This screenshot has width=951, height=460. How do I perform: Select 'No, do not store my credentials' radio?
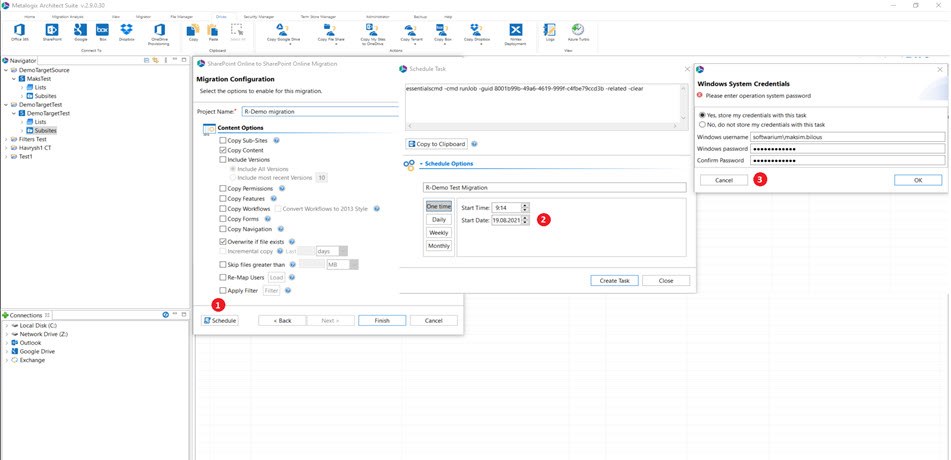702,124
